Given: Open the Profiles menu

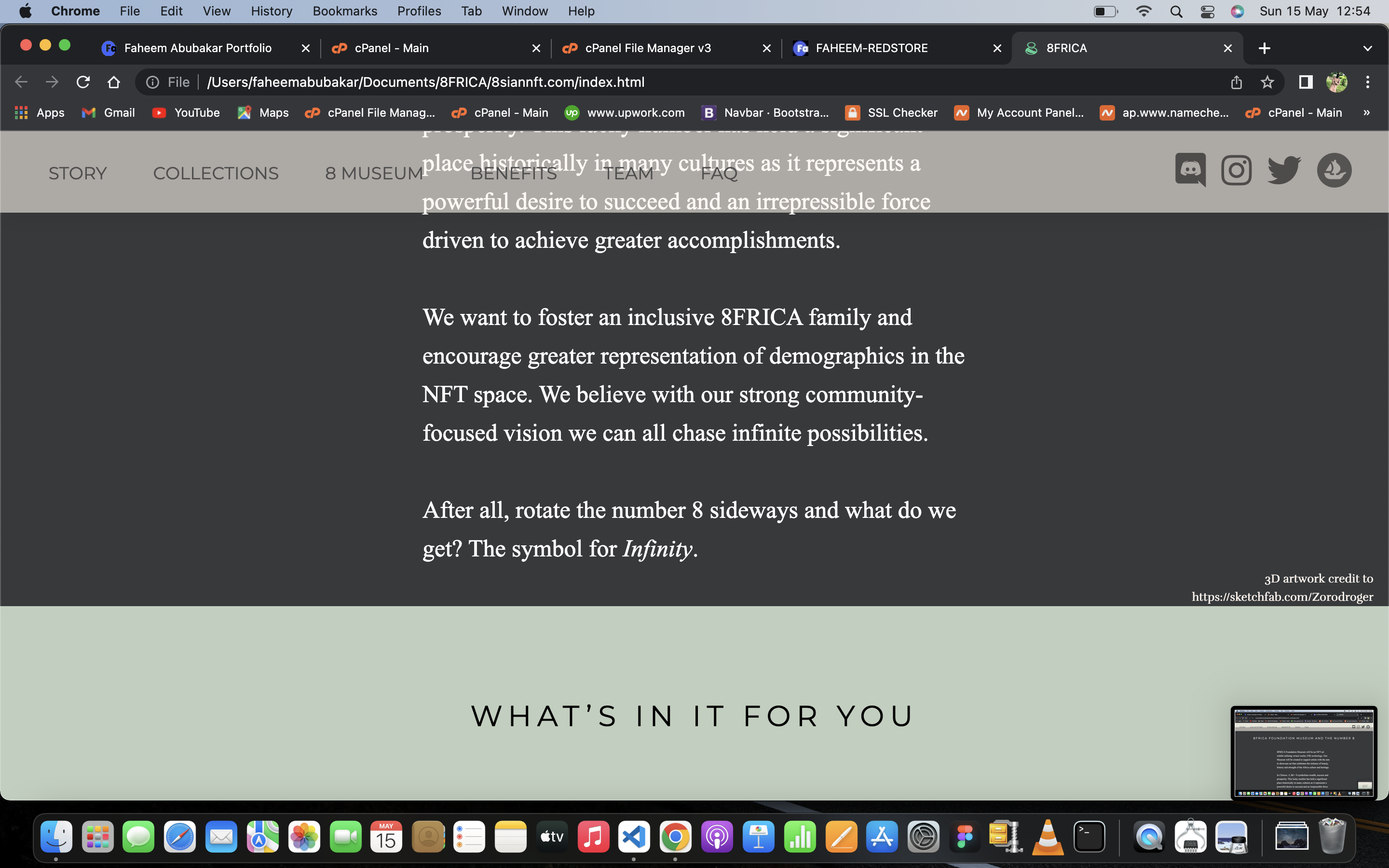Looking at the screenshot, I should coord(419,12).
